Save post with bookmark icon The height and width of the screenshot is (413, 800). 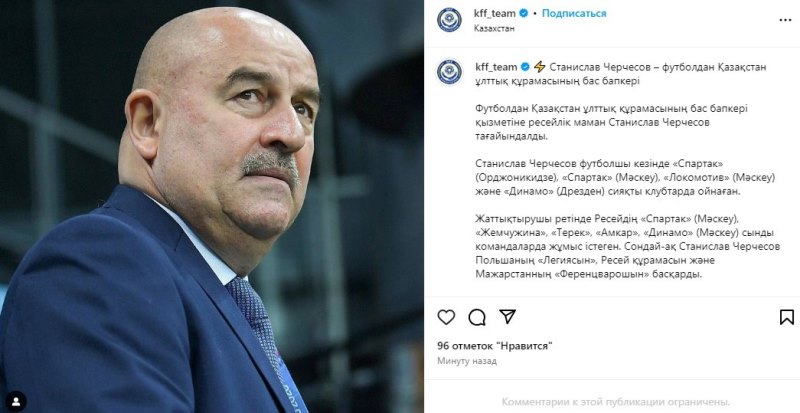(x=787, y=317)
